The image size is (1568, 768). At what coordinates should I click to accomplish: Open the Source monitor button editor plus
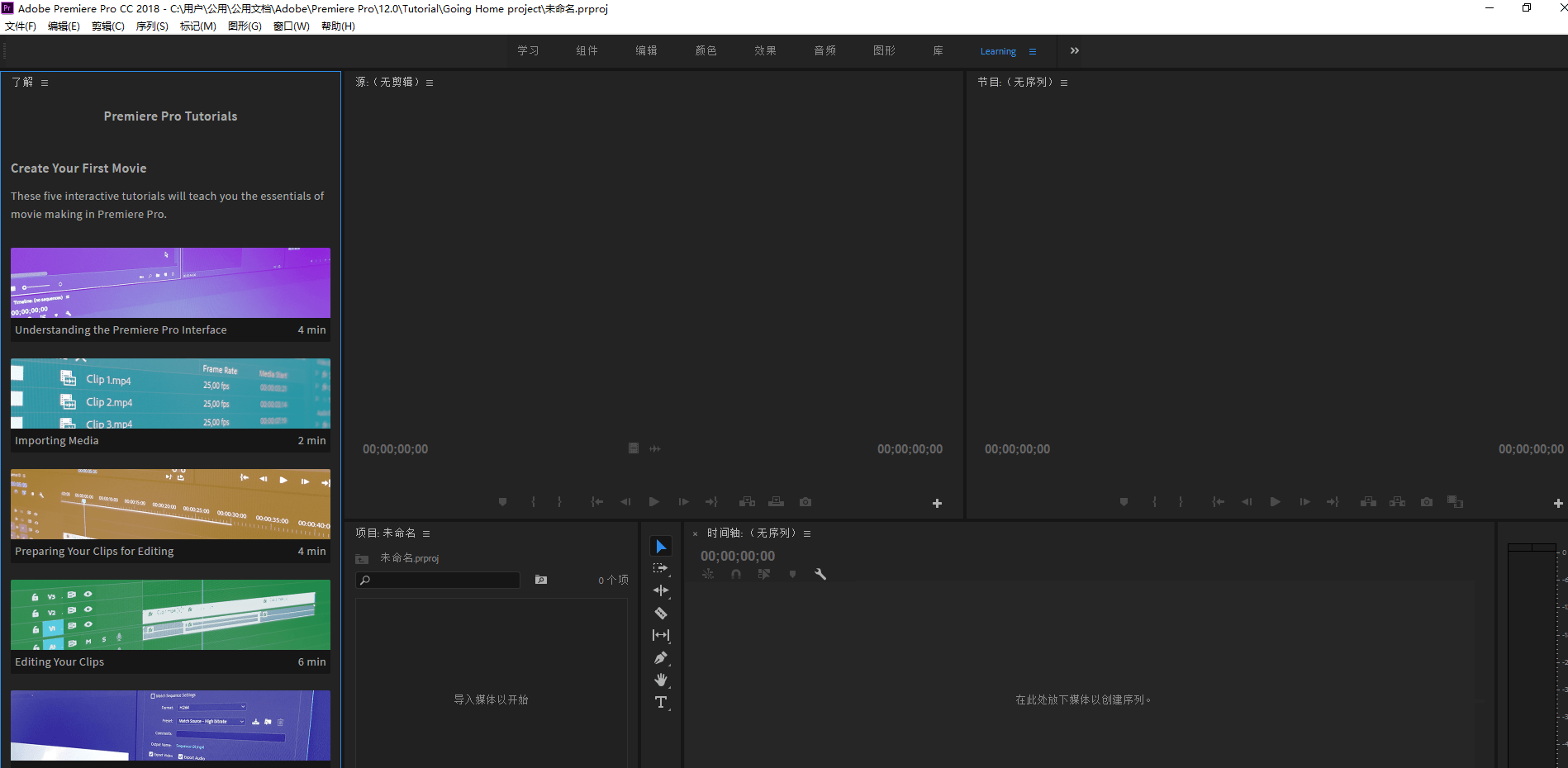point(937,503)
